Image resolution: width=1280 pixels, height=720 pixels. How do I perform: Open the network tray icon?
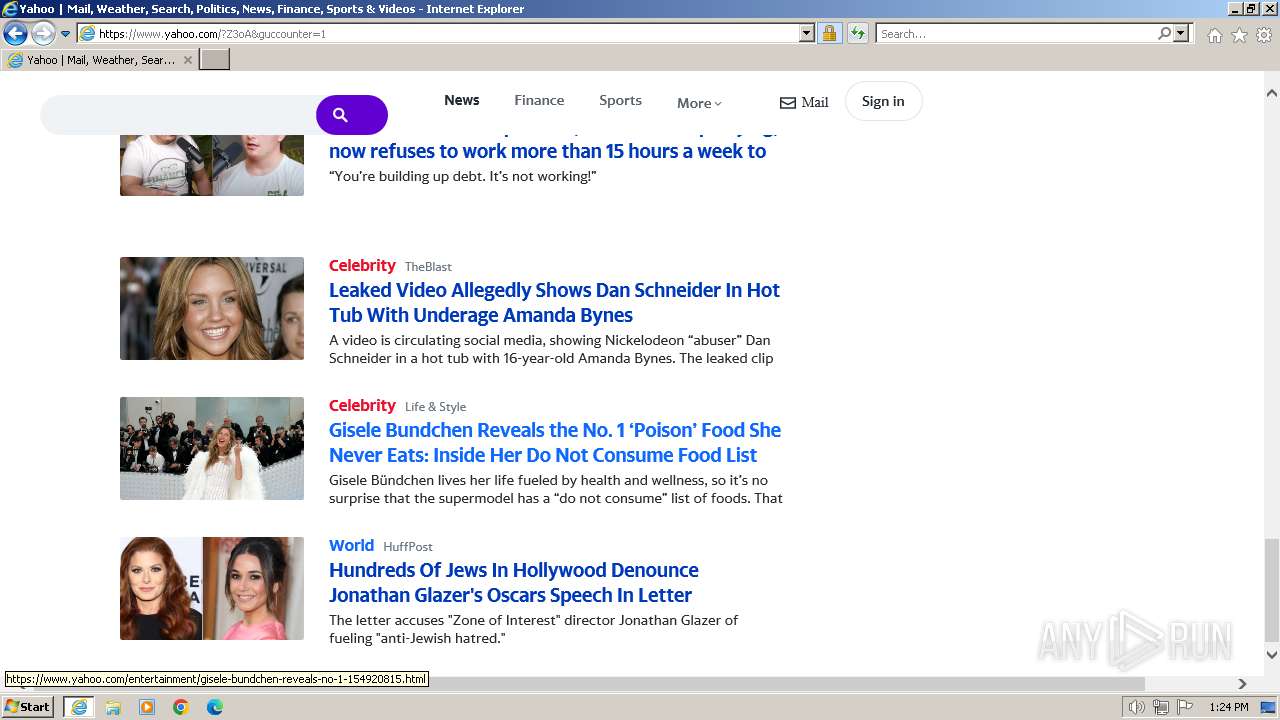(1161, 707)
